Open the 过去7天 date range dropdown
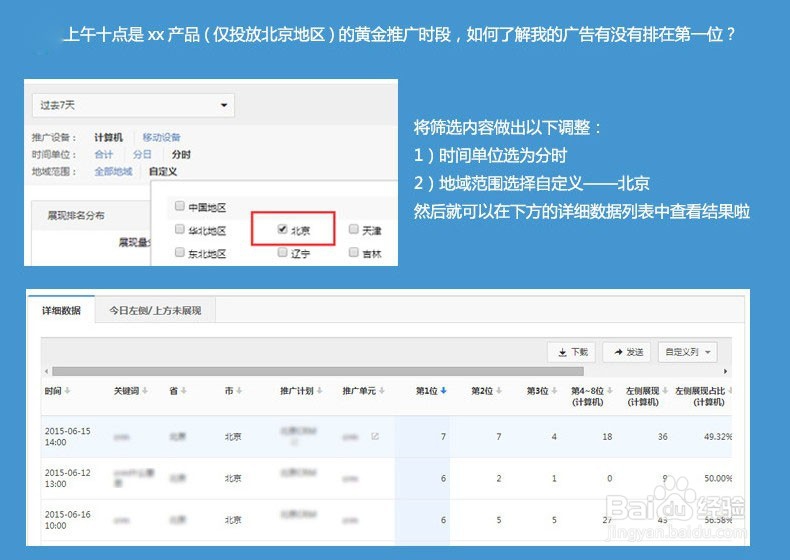The image size is (790, 560). [133, 105]
